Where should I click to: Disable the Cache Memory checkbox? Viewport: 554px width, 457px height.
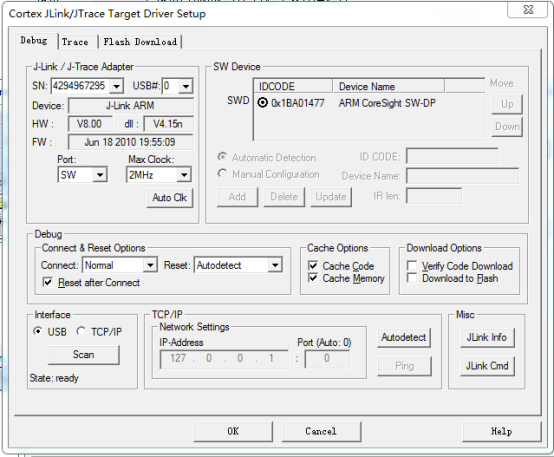pyautogui.click(x=313, y=278)
